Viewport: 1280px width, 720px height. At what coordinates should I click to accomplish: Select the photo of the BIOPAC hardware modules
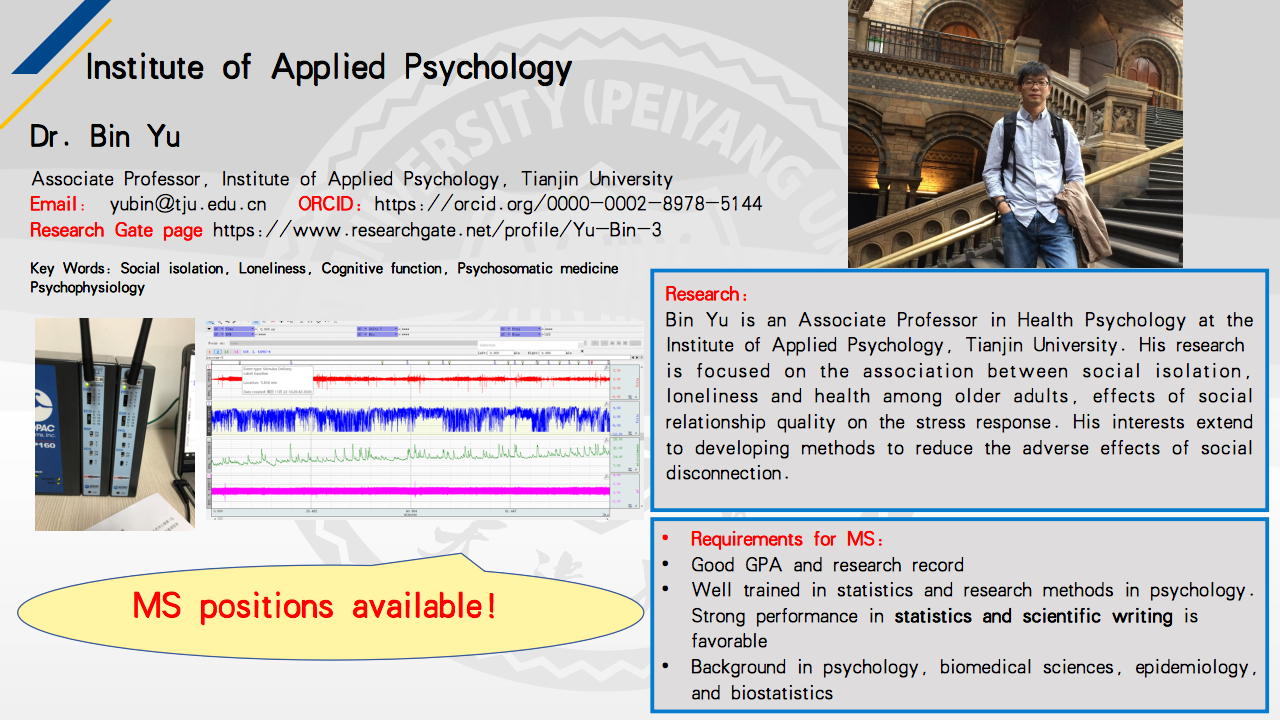pos(114,424)
